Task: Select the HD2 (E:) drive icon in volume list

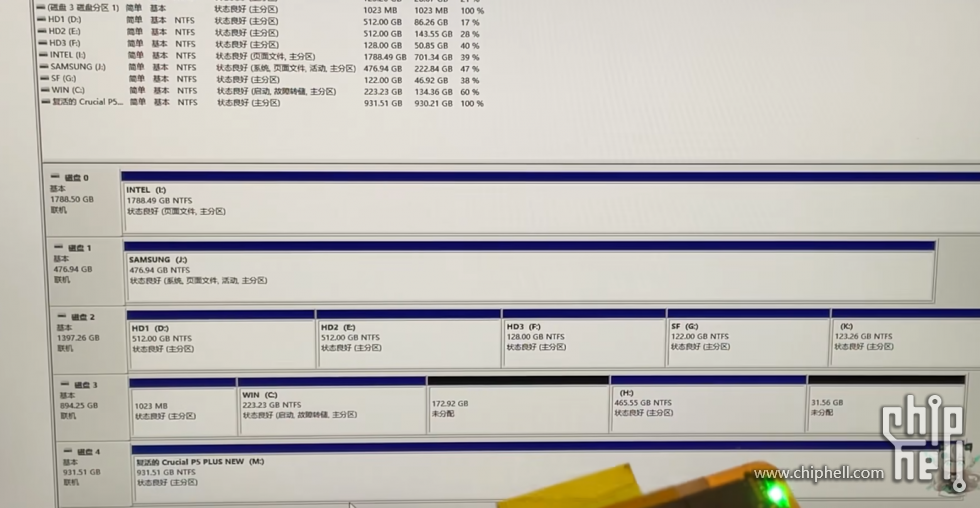Action: click(42, 31)
